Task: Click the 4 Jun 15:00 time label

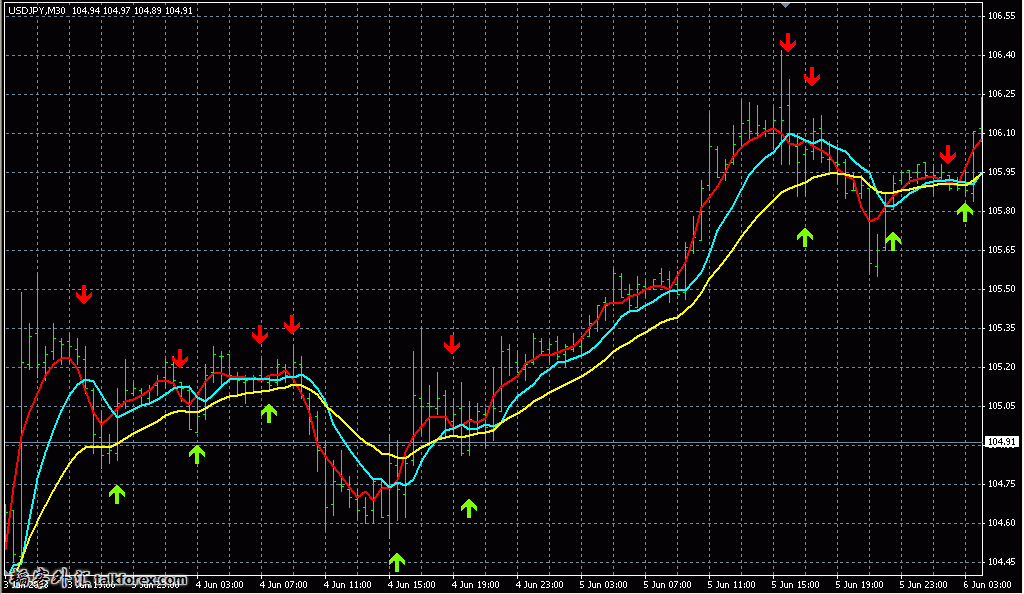Action: tap(411, 584)
